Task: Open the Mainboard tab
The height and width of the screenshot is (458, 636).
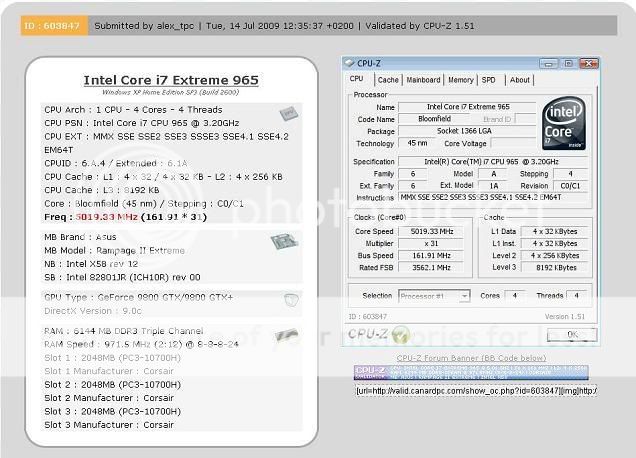Action: [423, 80]
